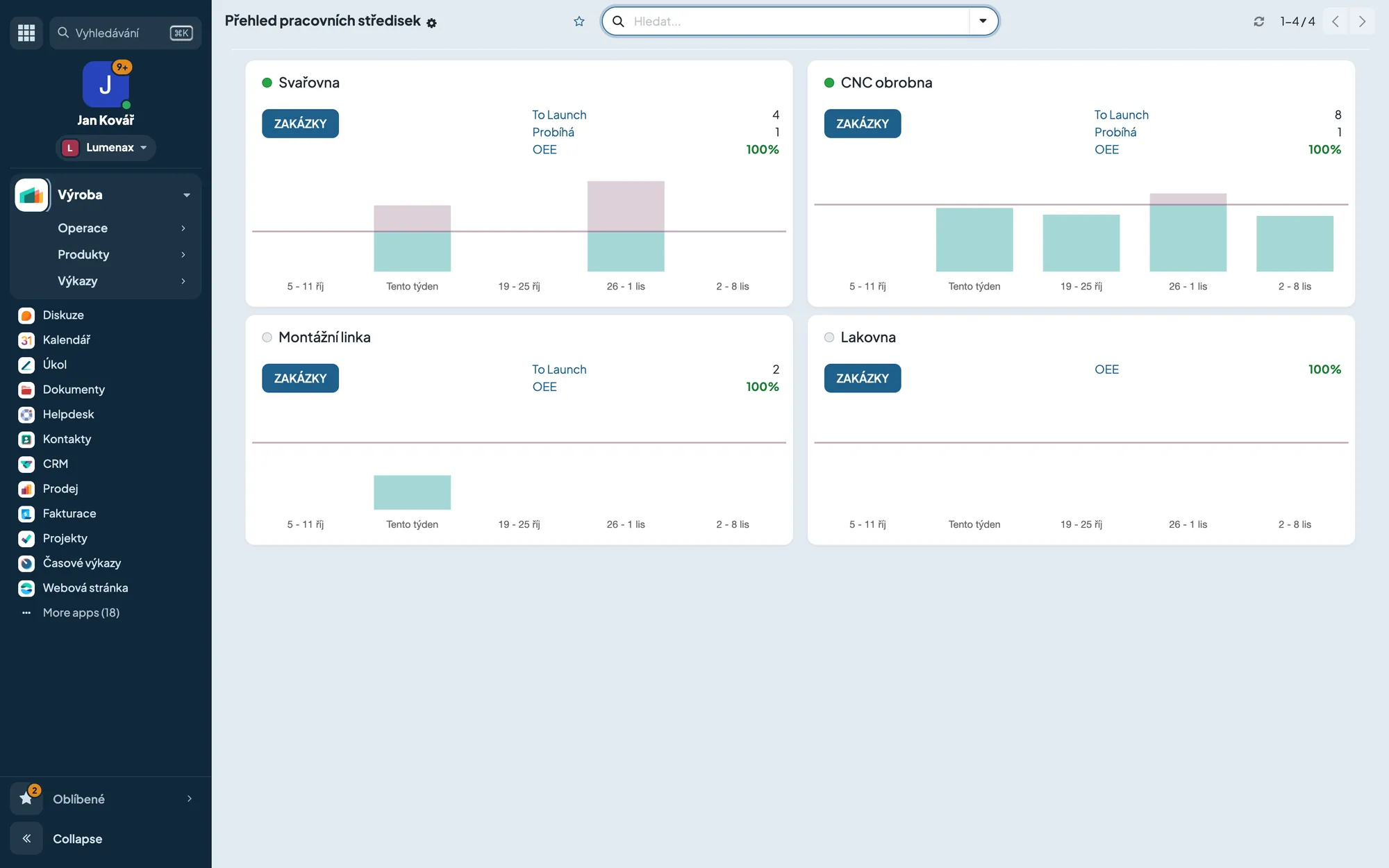This screenshot has width=1389, height=868.
Task: Toggle the status dot of Montážní linka
Action: (x=267, y=337)
